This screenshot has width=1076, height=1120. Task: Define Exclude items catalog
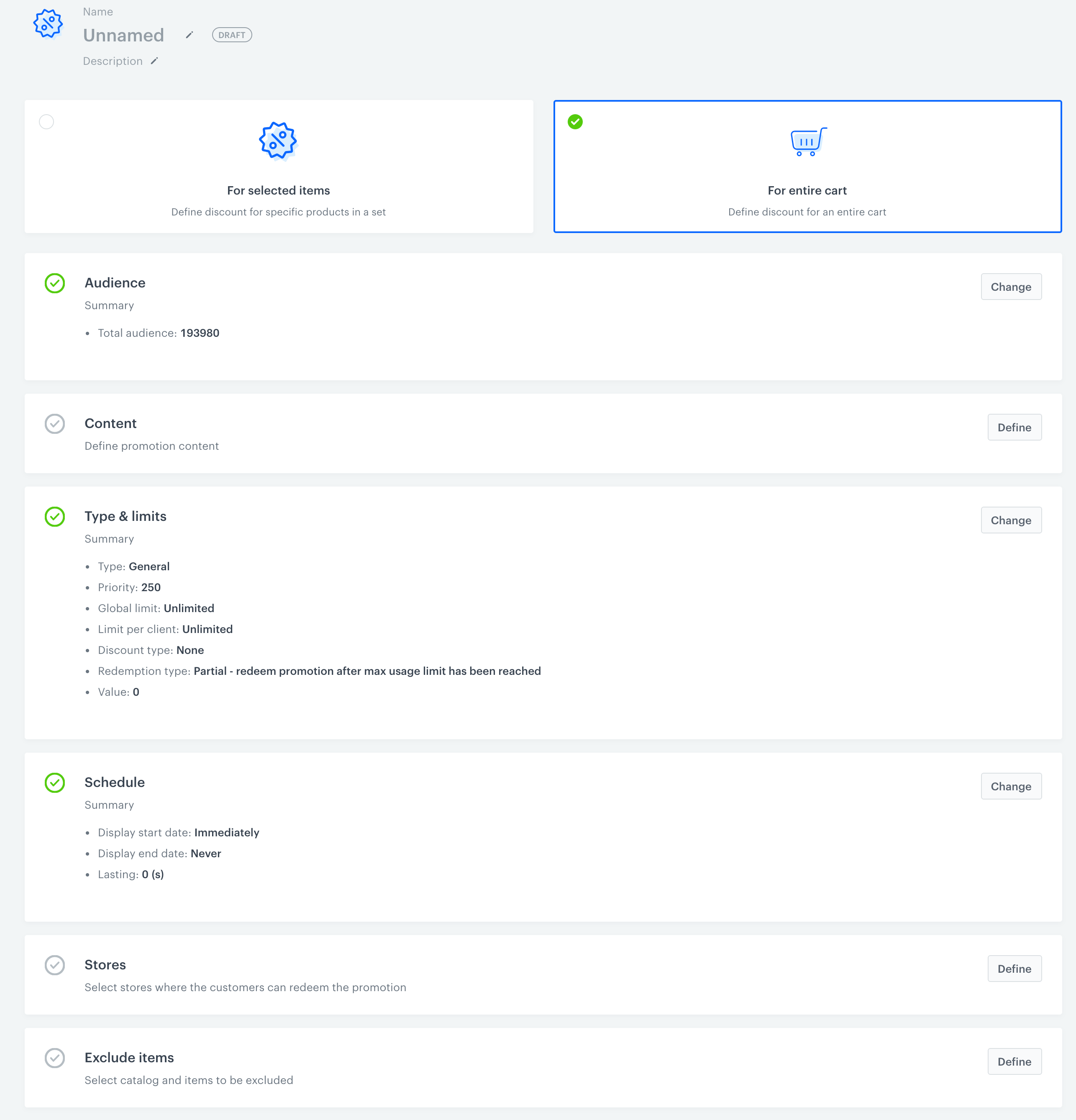tap(1014, 1062)
